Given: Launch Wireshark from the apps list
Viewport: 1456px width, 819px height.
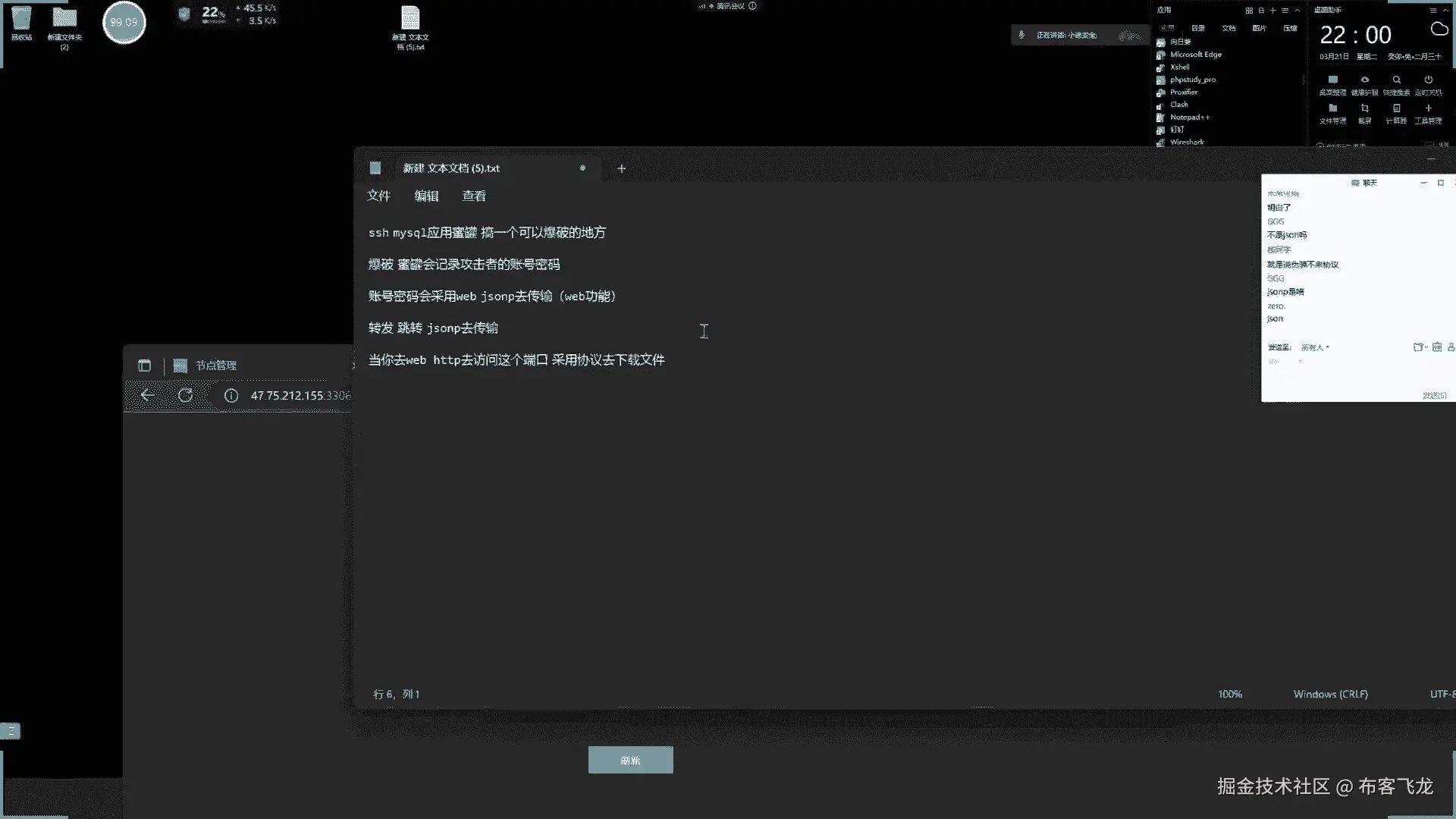Looking at the screenshot, I should 1186,142.
